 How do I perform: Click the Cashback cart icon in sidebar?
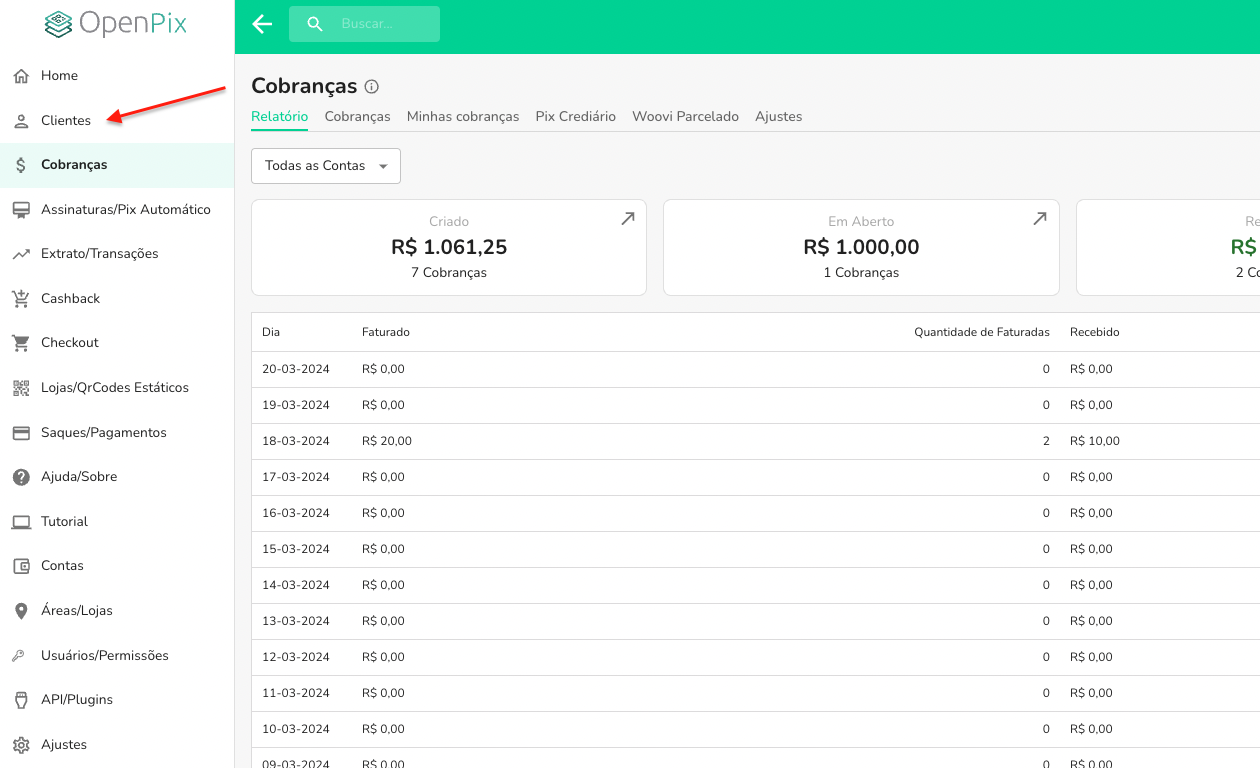click(x=21, y=298)
